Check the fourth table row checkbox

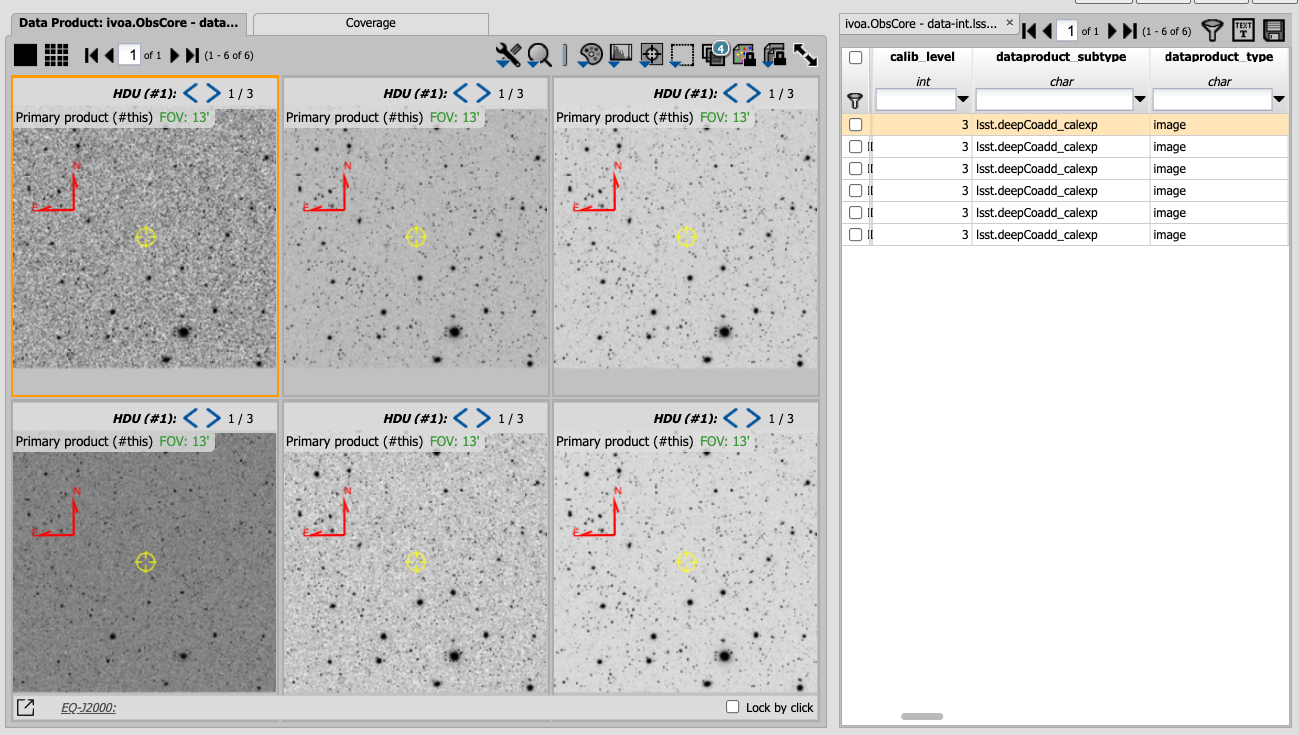(855, 191)
